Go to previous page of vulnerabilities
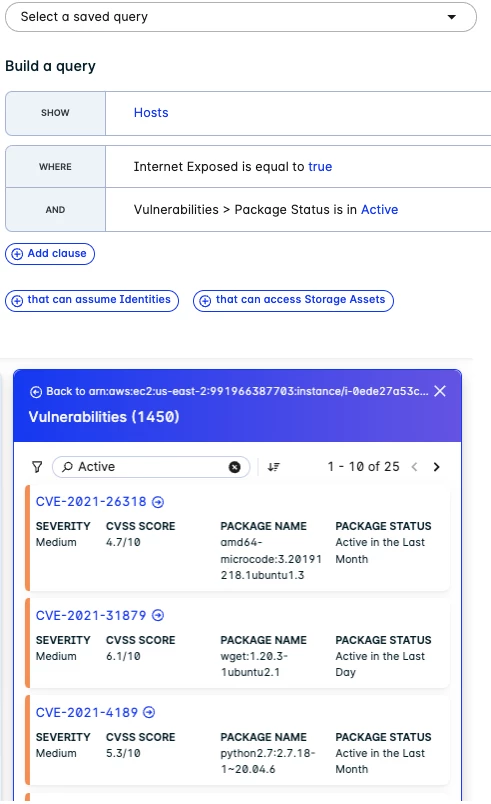 [x=414, y=467]
